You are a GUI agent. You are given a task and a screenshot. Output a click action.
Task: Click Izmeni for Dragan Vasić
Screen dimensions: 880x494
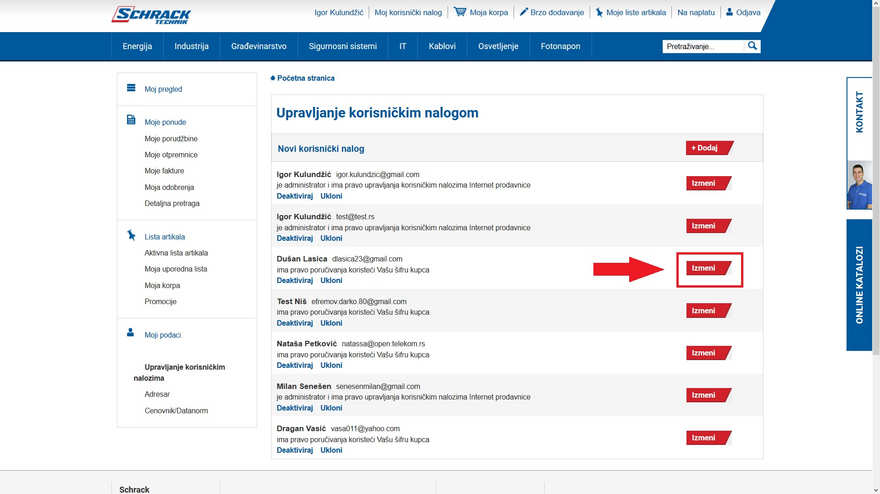[x=708, y=437]
